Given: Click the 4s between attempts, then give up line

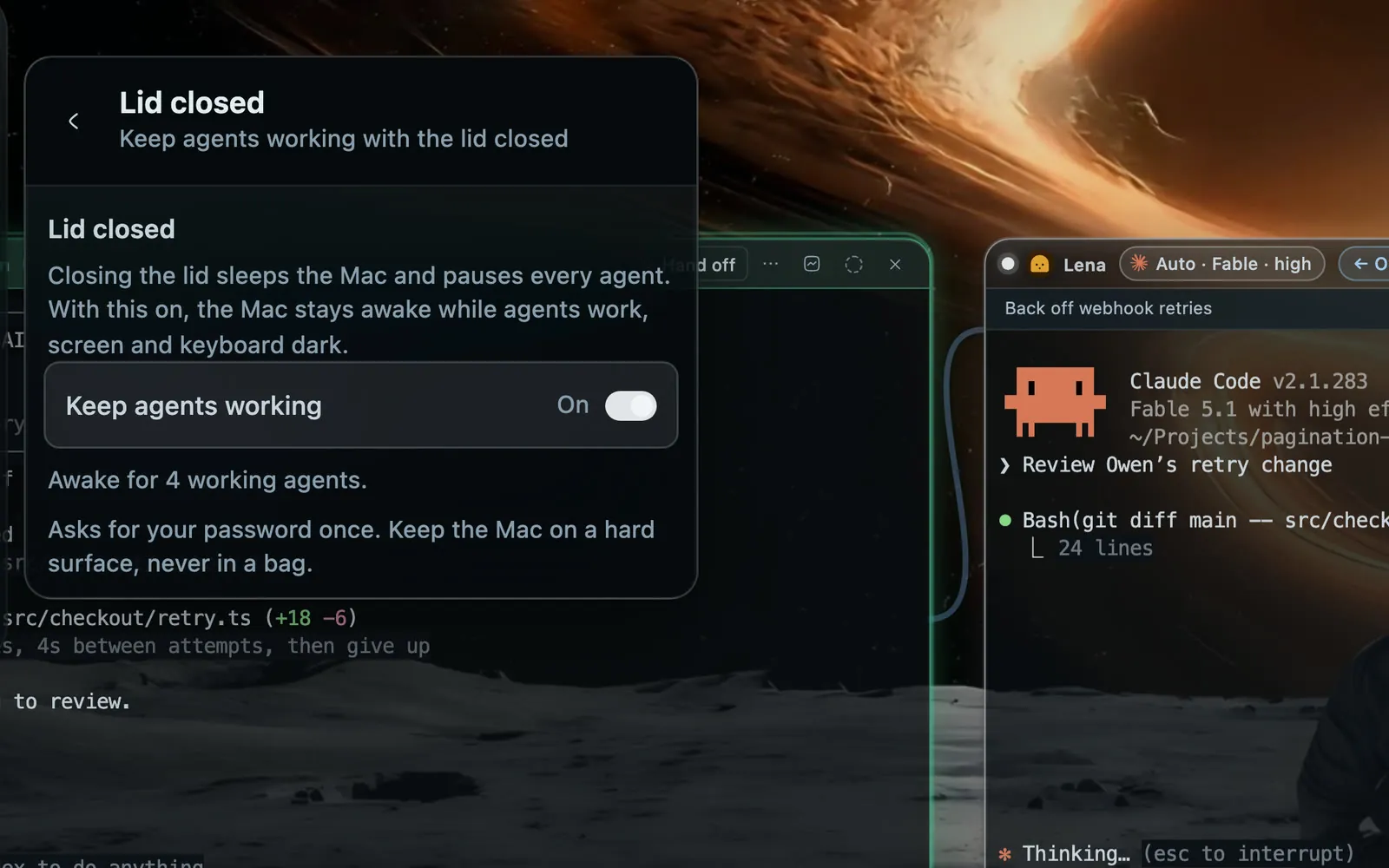Looking at the screenshot, I should [215, 646].
